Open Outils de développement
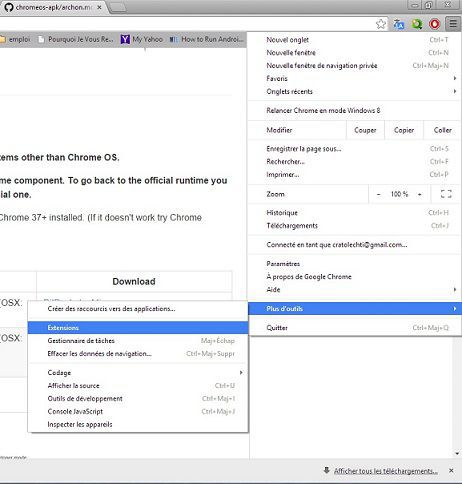 click(138, 399)
